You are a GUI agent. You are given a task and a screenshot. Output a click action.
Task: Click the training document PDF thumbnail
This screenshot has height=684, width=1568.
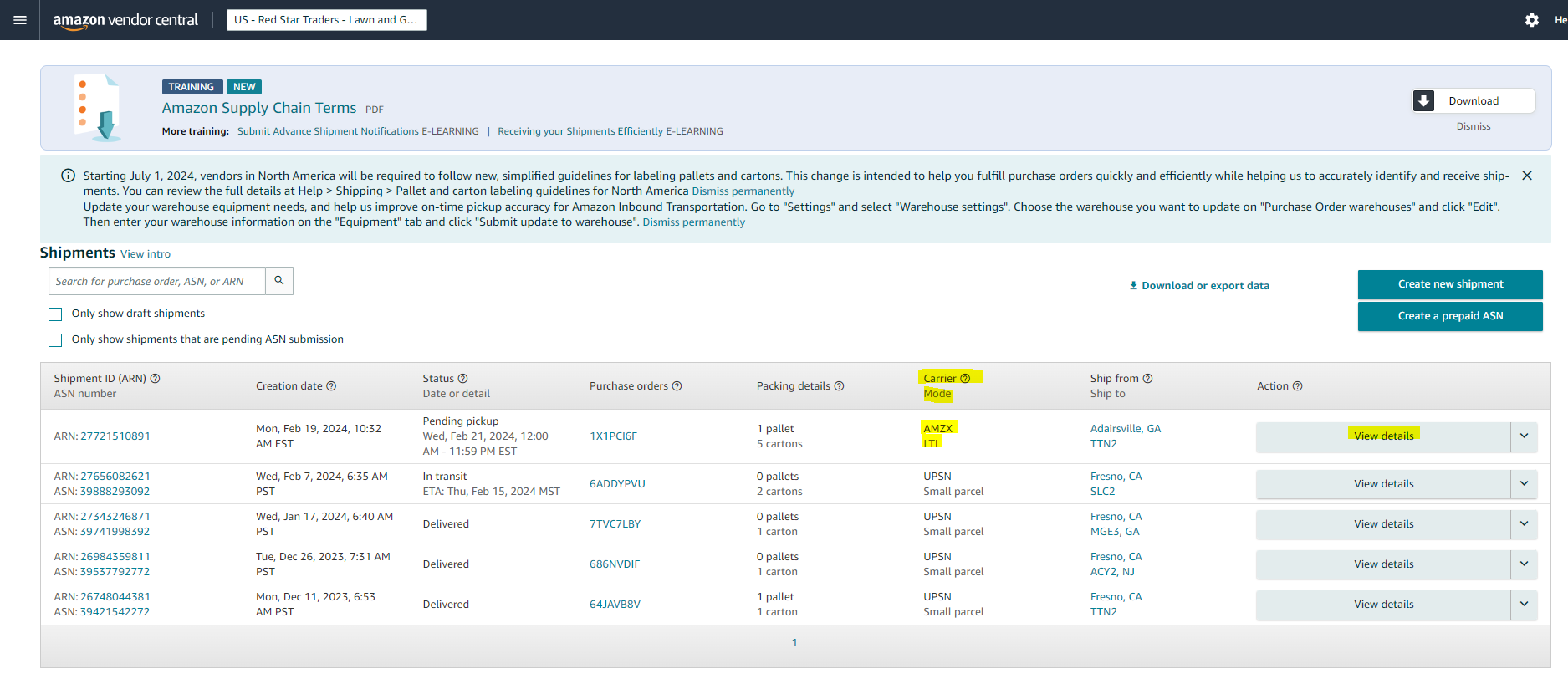[100, 107]
